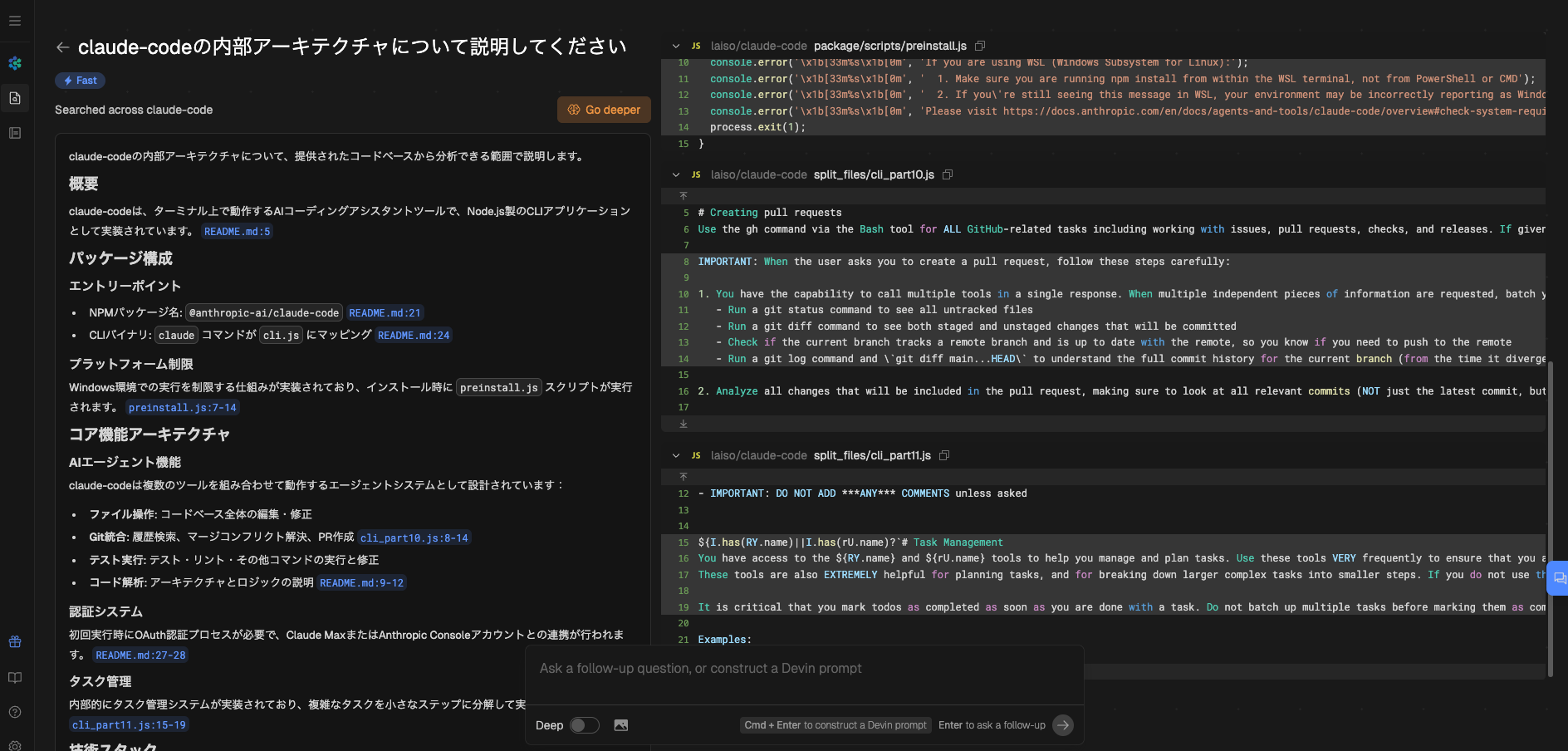
Task: Open laiso/claude-code repo link above preinstall.js
Action: (759, 46)
